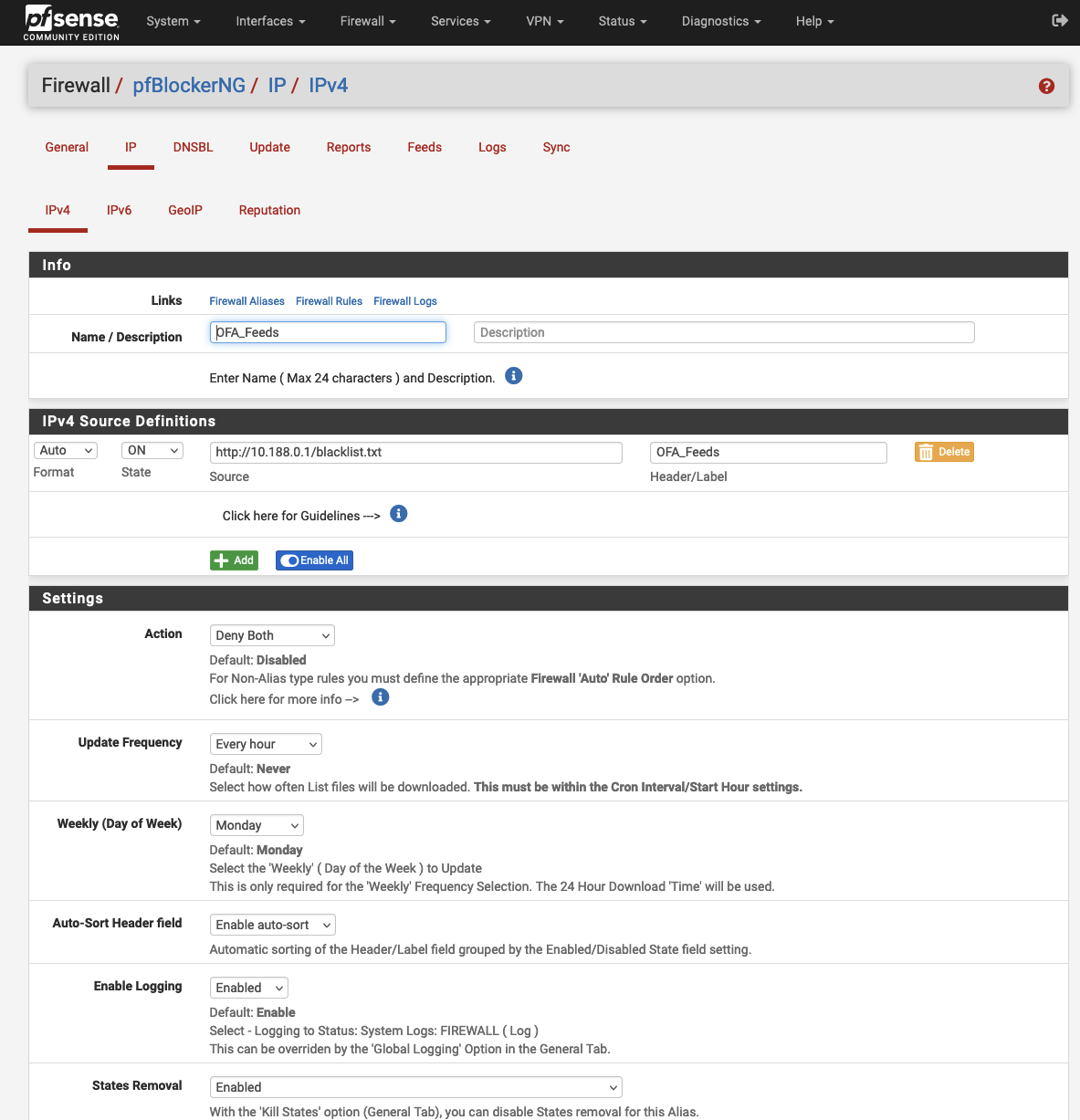Open the Action Deny Both dropdown
The image size is (1080, 1120).
coord(272,635)
